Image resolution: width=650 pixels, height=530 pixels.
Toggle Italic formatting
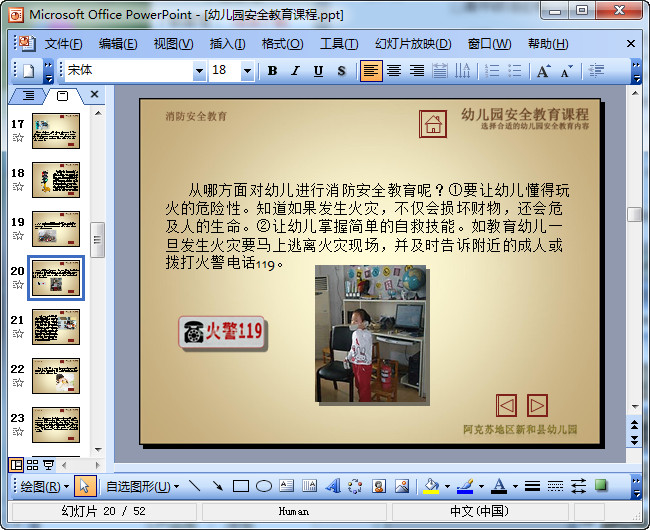click(295, 71)
